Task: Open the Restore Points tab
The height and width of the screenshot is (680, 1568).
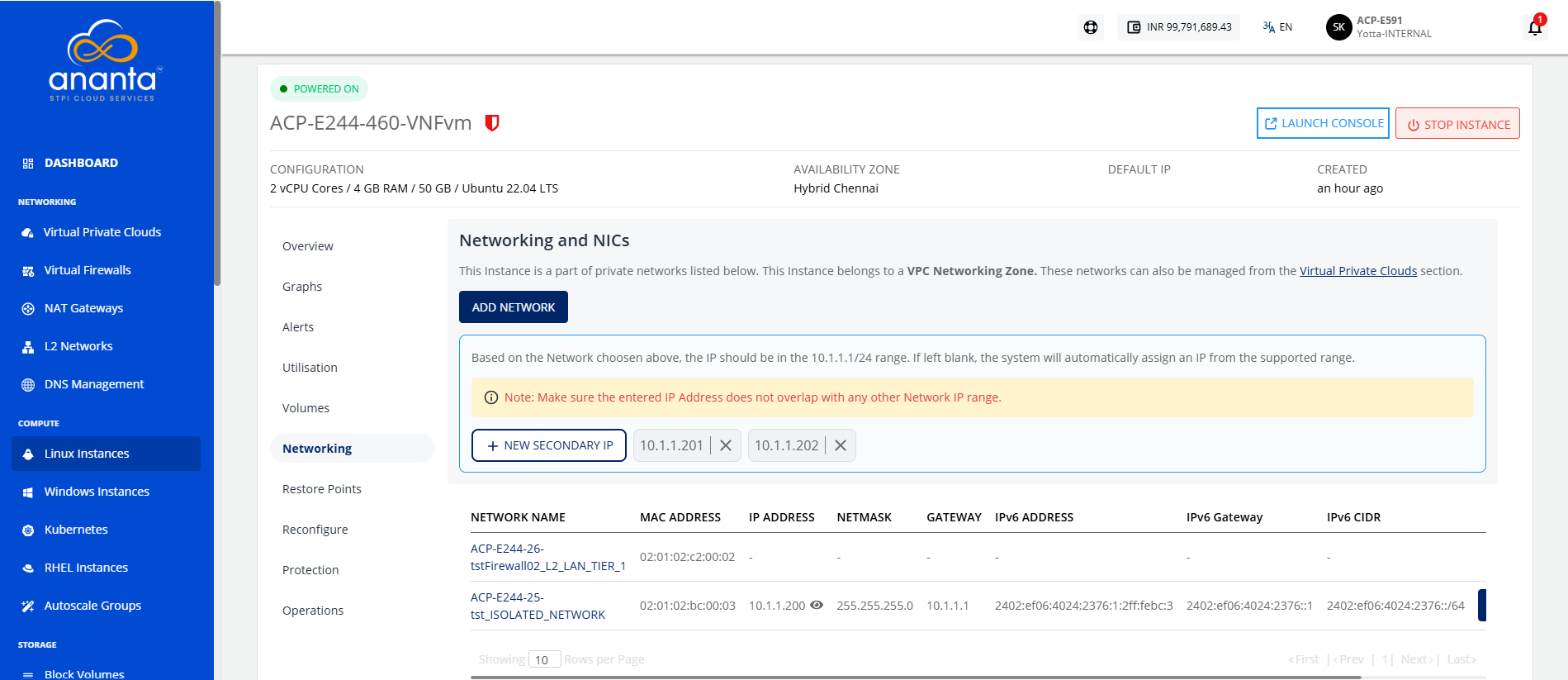Action: click(x=322, y=489)
